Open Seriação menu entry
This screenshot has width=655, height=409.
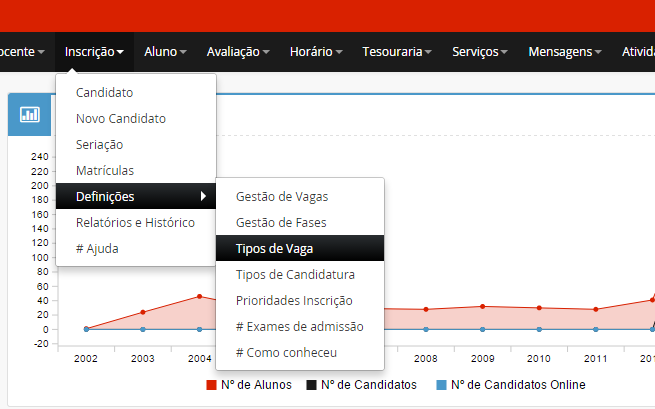(x=100, y=144)
